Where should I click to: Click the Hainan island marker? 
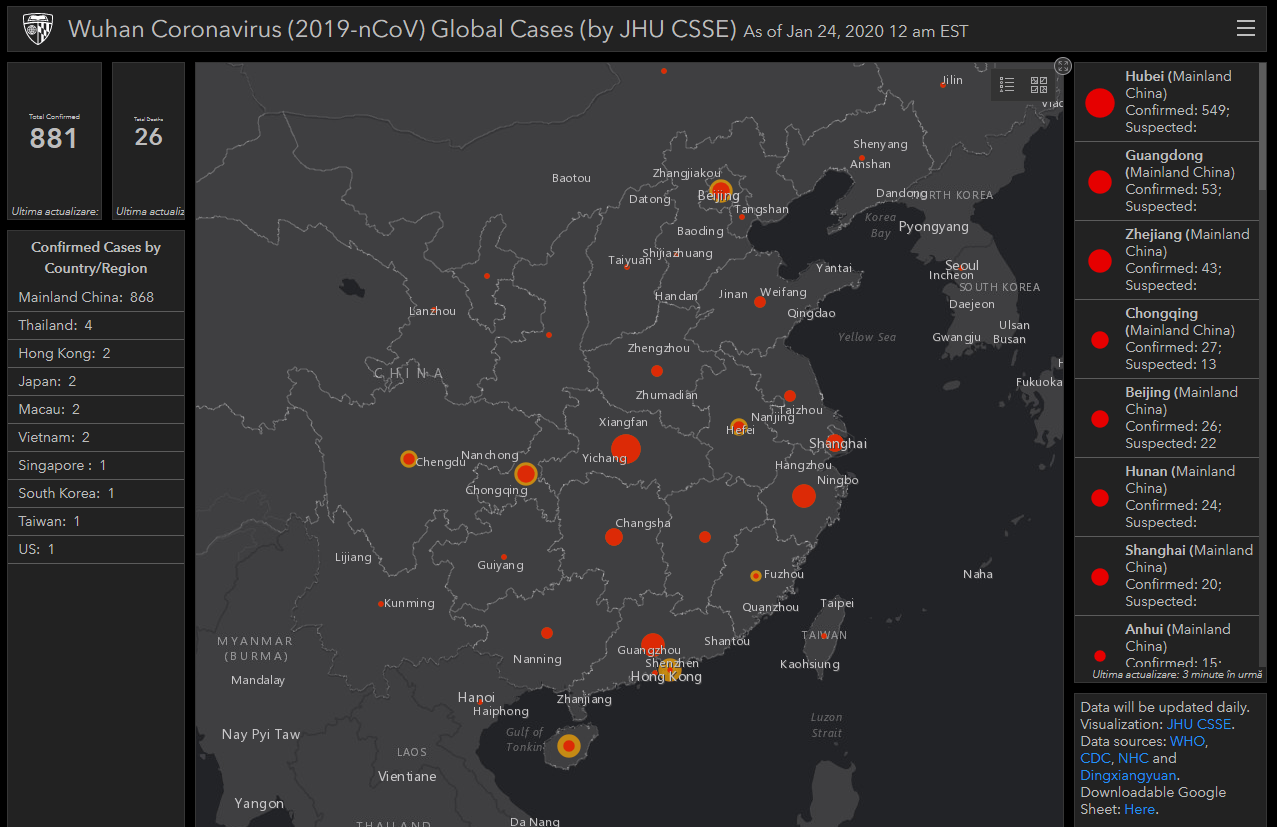point(568,746)
